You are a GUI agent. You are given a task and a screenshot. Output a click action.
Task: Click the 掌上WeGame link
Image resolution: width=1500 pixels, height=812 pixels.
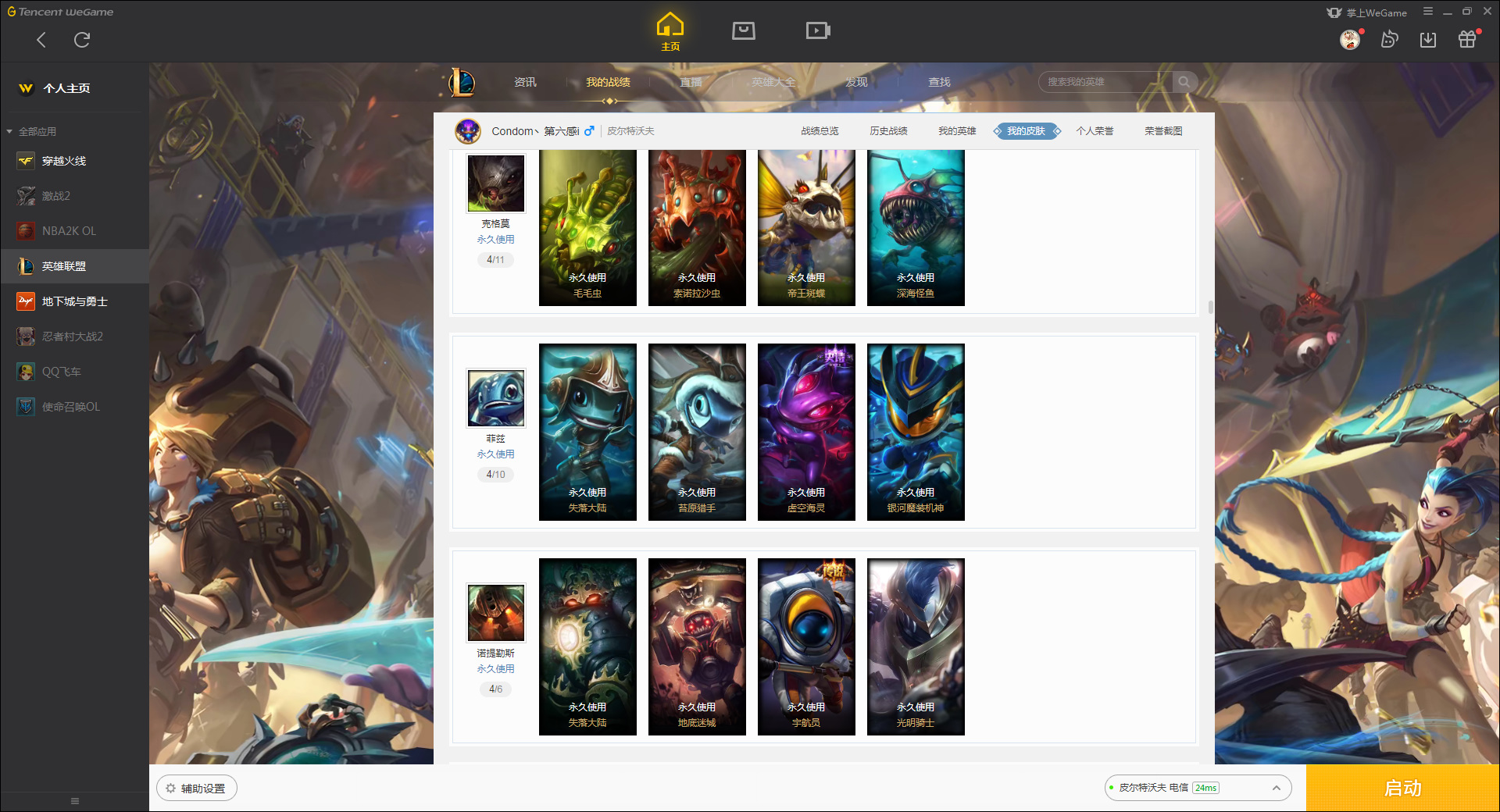coord(1367,12)
